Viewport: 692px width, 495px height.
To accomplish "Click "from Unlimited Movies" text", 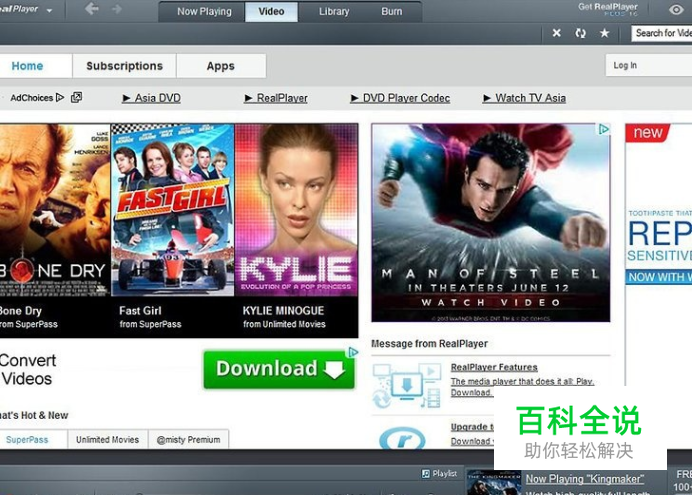I will [x=284, y=324].
